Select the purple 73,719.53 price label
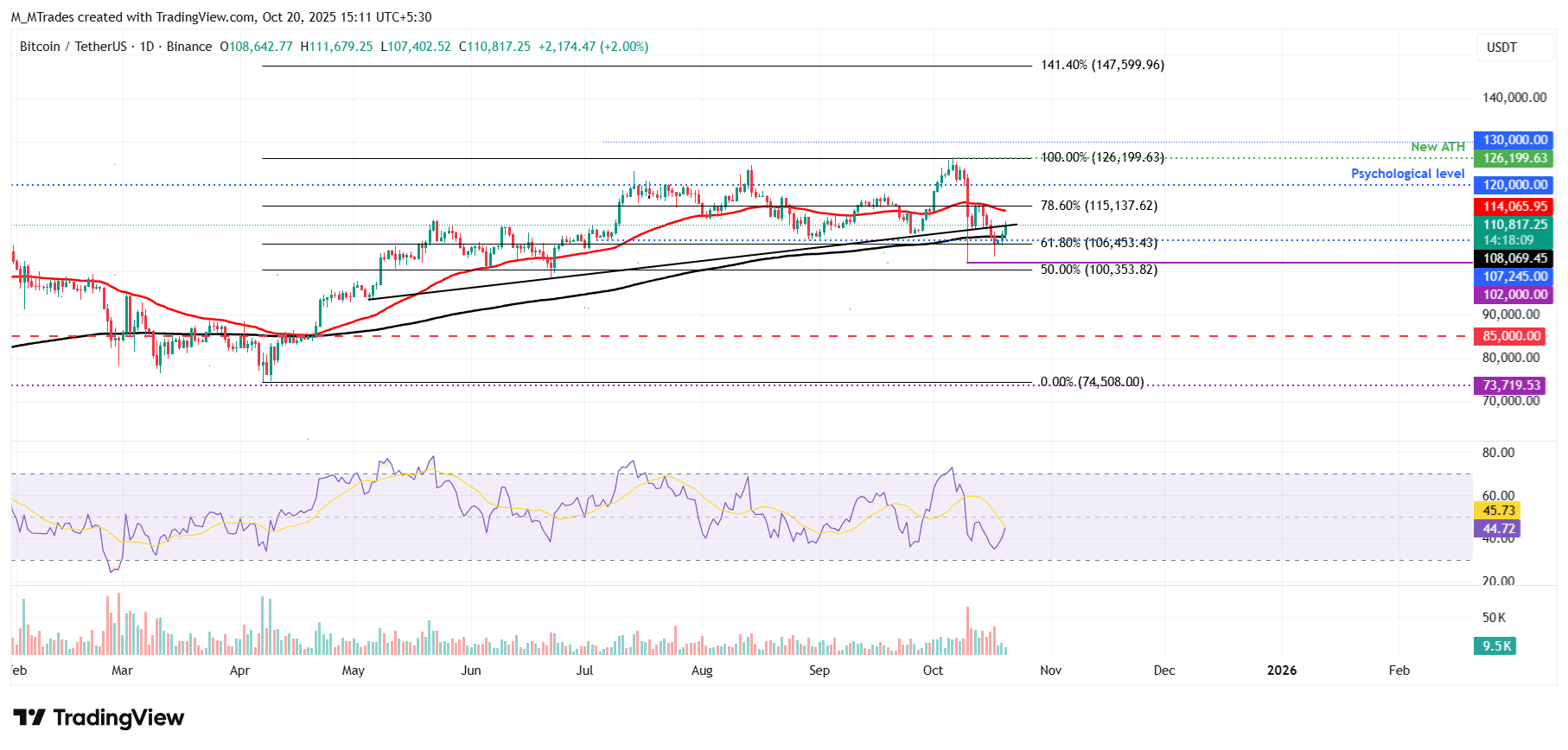This screenshot has width=1568, height=750. click(1511, 385)
